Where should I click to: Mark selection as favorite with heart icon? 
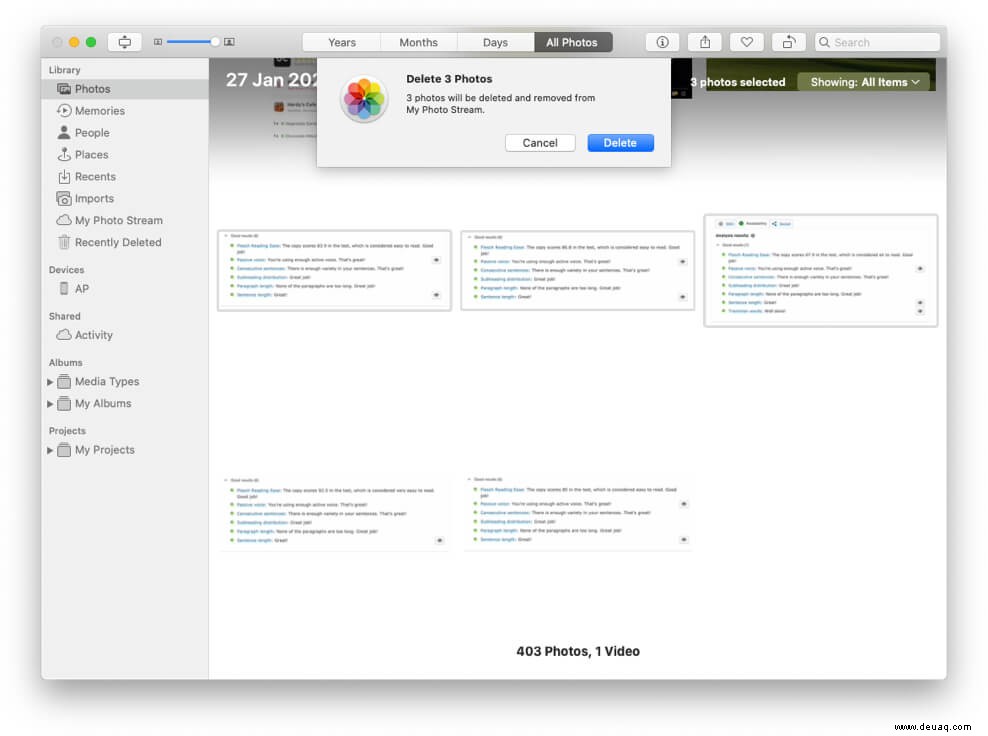tap(747, 42)
